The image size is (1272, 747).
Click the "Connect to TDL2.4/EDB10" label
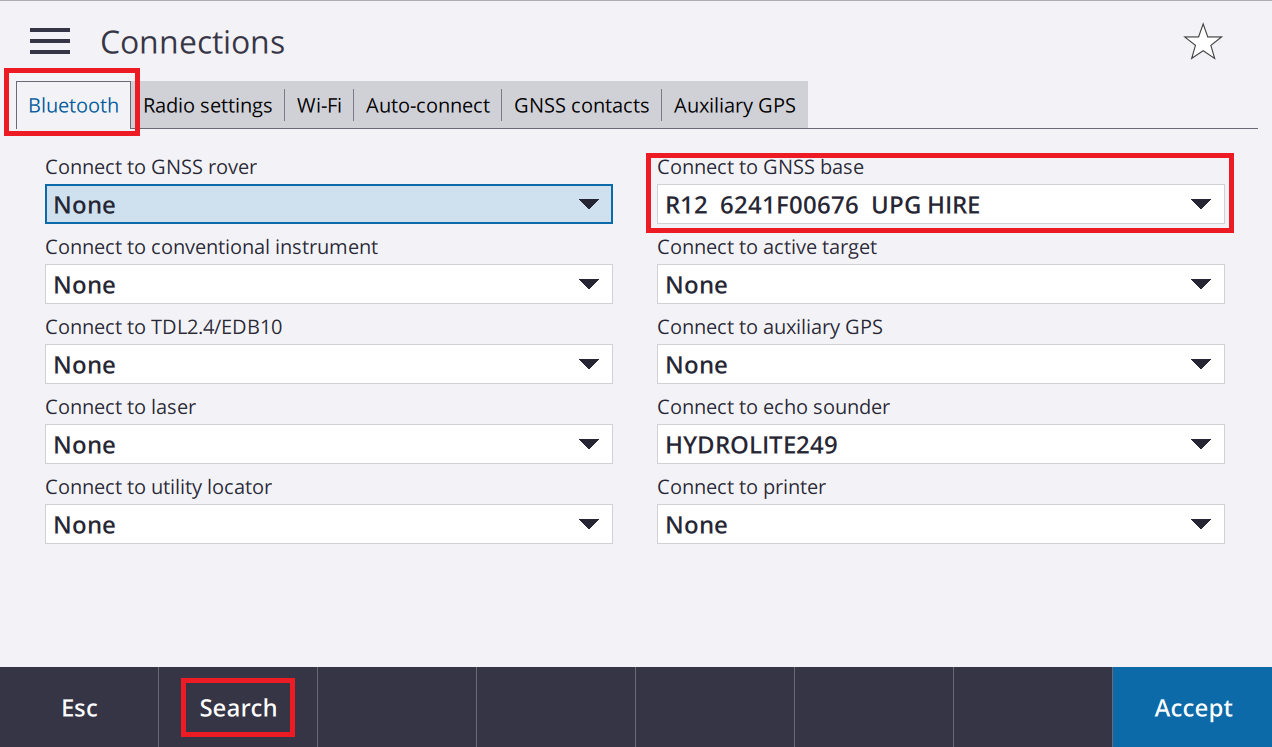pos(164,327)
